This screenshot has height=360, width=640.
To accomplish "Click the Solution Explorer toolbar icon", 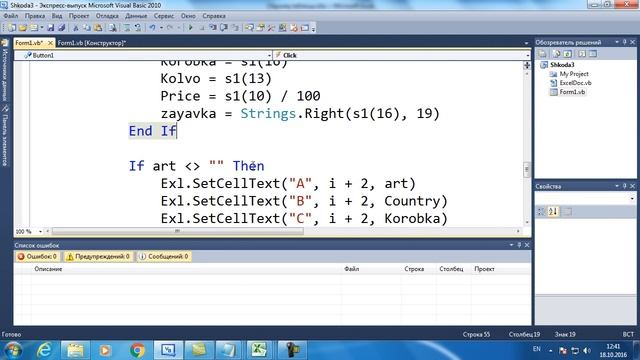I will pos(249,28).
